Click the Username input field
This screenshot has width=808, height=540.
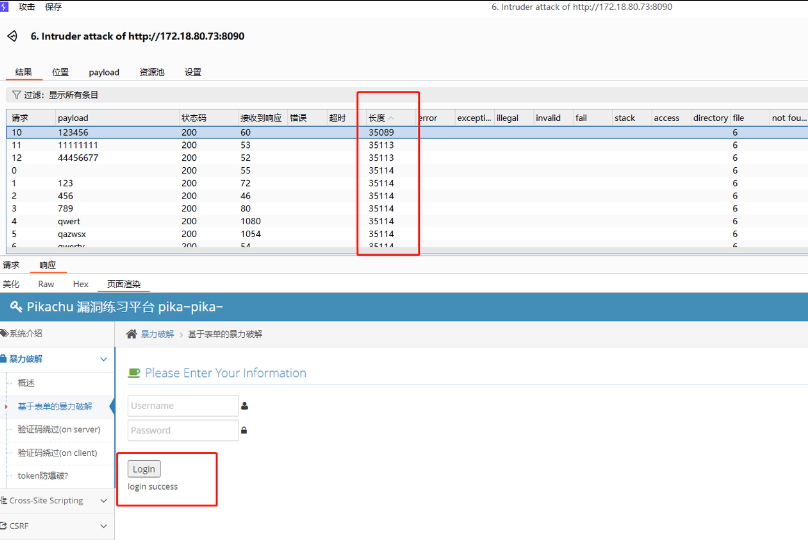pyautogui.click(x=183, y=406)
